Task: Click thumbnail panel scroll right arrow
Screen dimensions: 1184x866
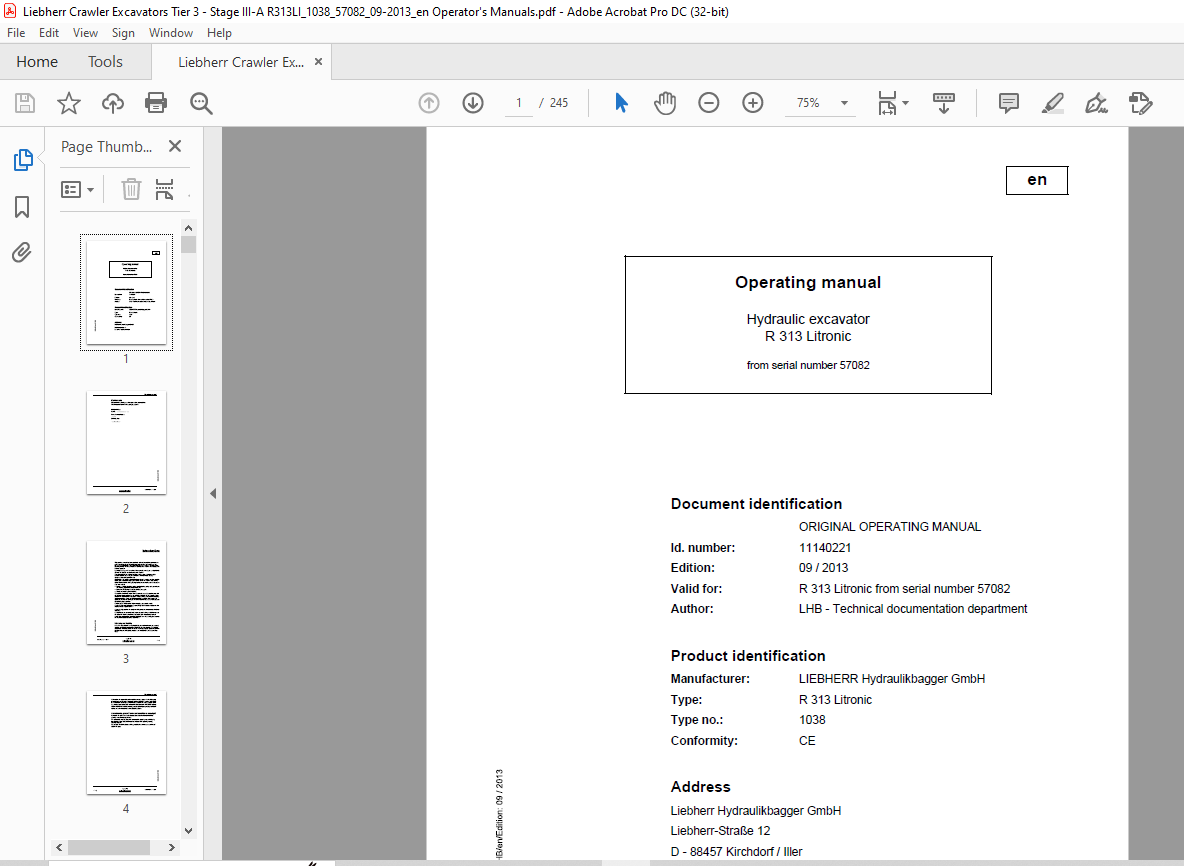Action: (x=171, y=848)
